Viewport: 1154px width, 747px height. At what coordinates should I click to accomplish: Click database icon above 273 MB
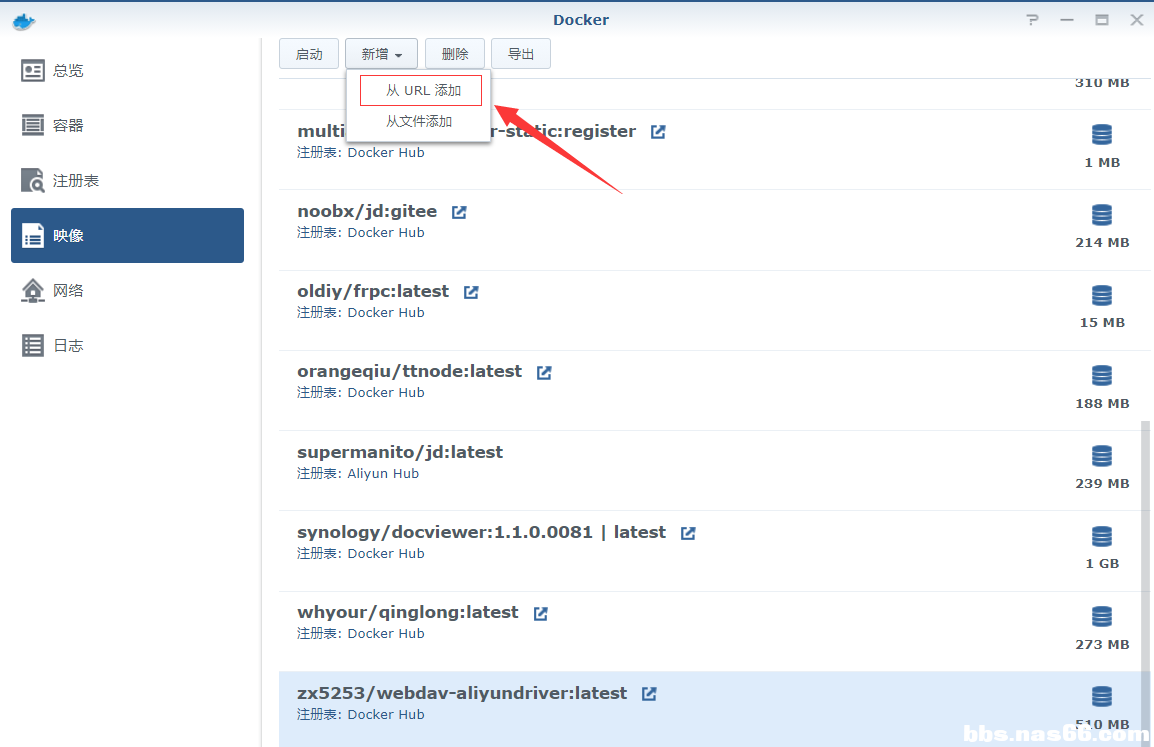pos(1102,616)
